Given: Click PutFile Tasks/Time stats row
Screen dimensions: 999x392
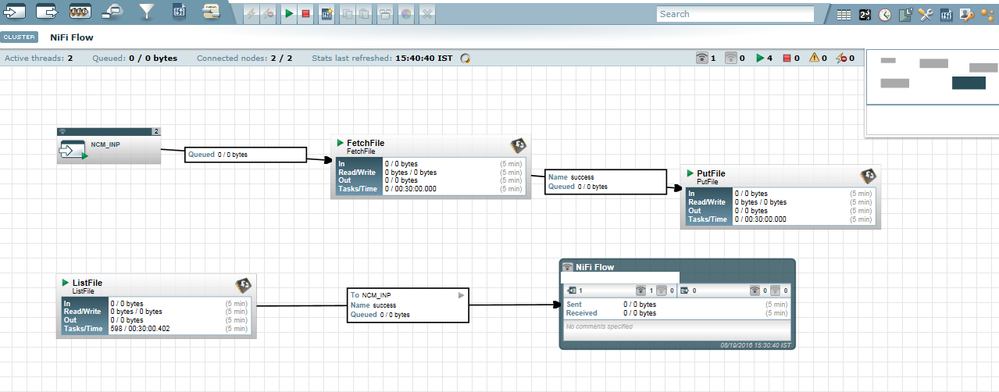Looking at the screenshot, I should 781,219.
